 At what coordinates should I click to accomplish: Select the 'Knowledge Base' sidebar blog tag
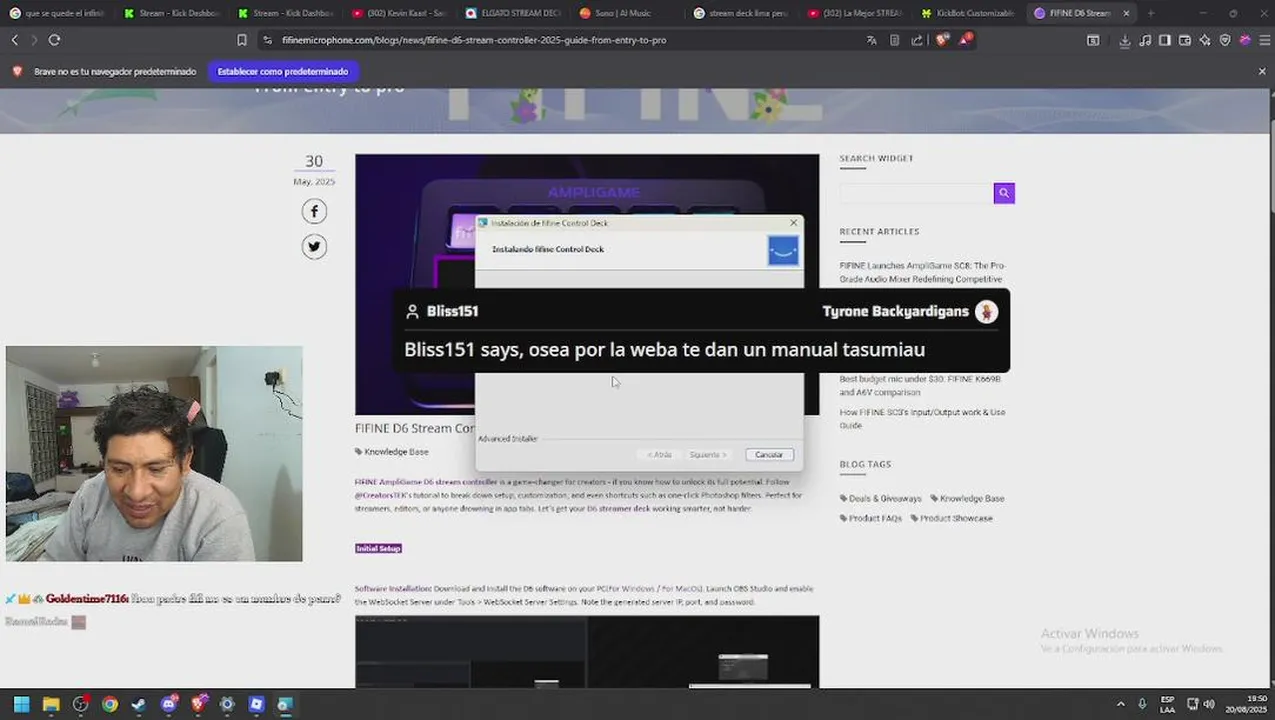(967, 498)
